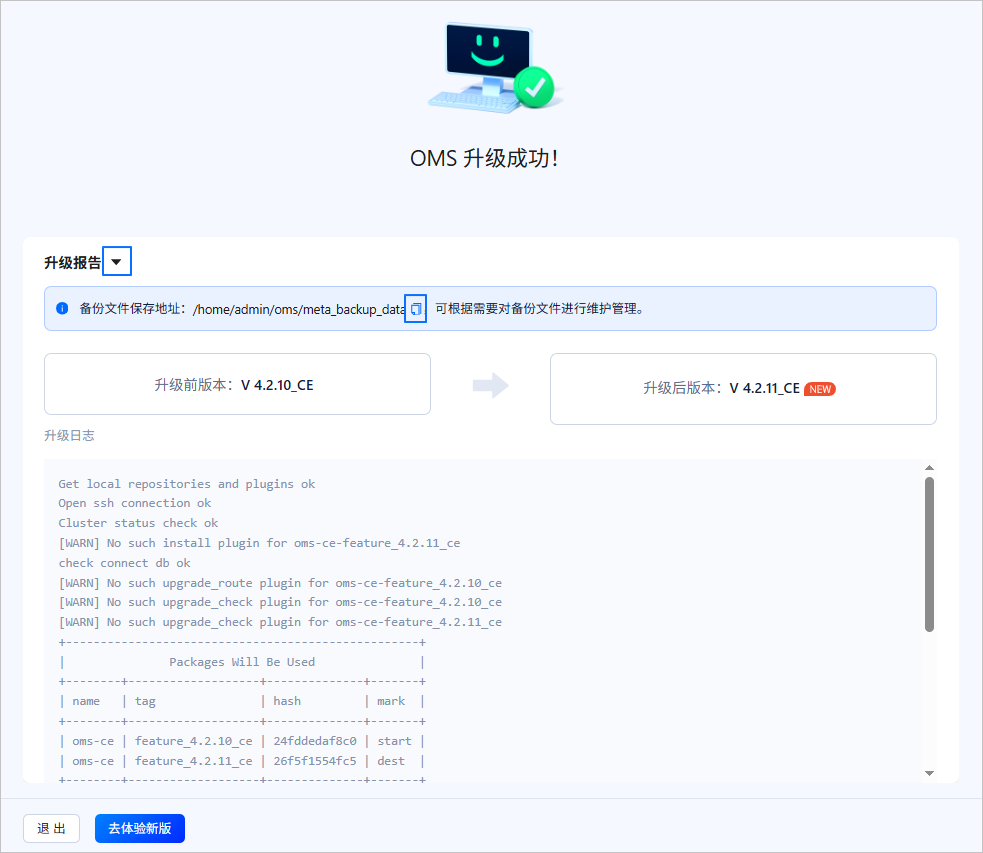Click log line 'check connect db ok'
Image resolution: width=983 pixels, height=853 pixels.
point(125,563)
